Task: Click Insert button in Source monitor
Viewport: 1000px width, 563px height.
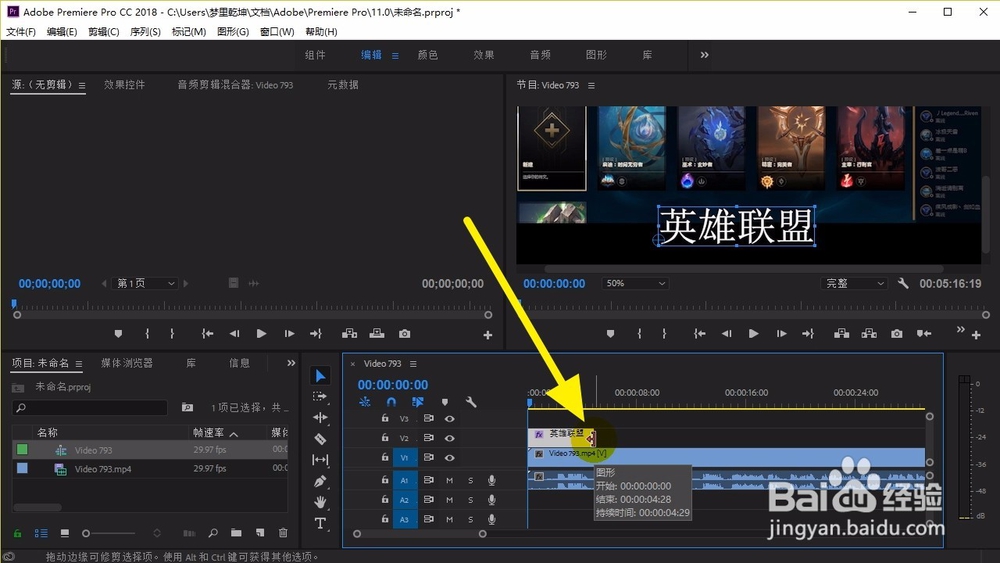Action: 349,333
